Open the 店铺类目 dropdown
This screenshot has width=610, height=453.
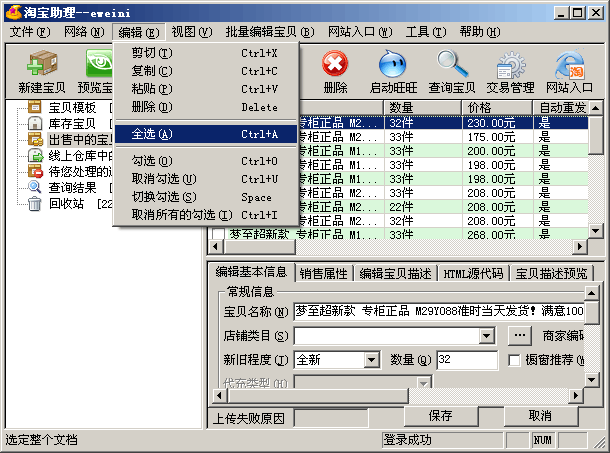point(487,336)
